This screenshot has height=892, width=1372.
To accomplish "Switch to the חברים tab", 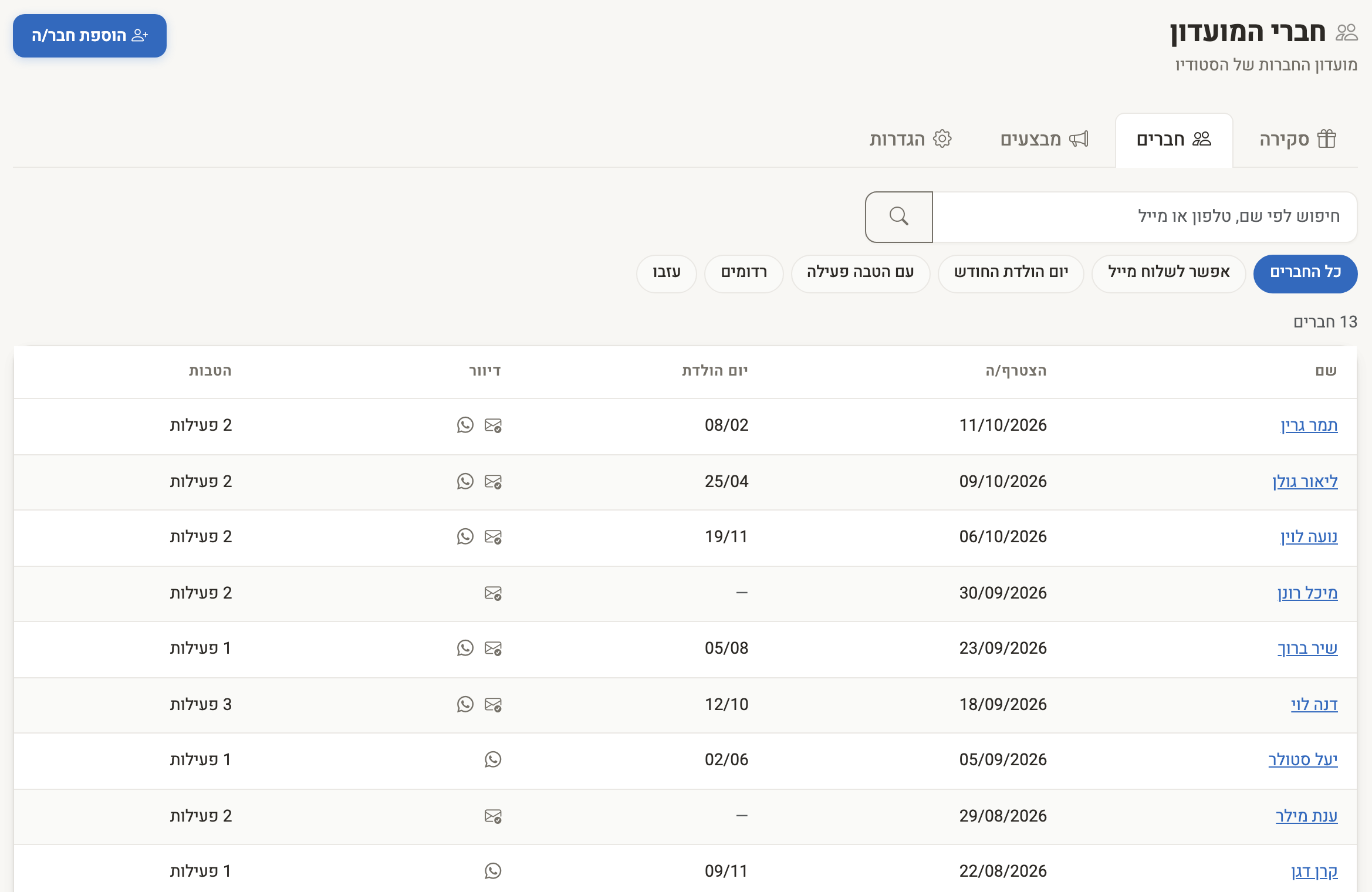I will 1174,140.
